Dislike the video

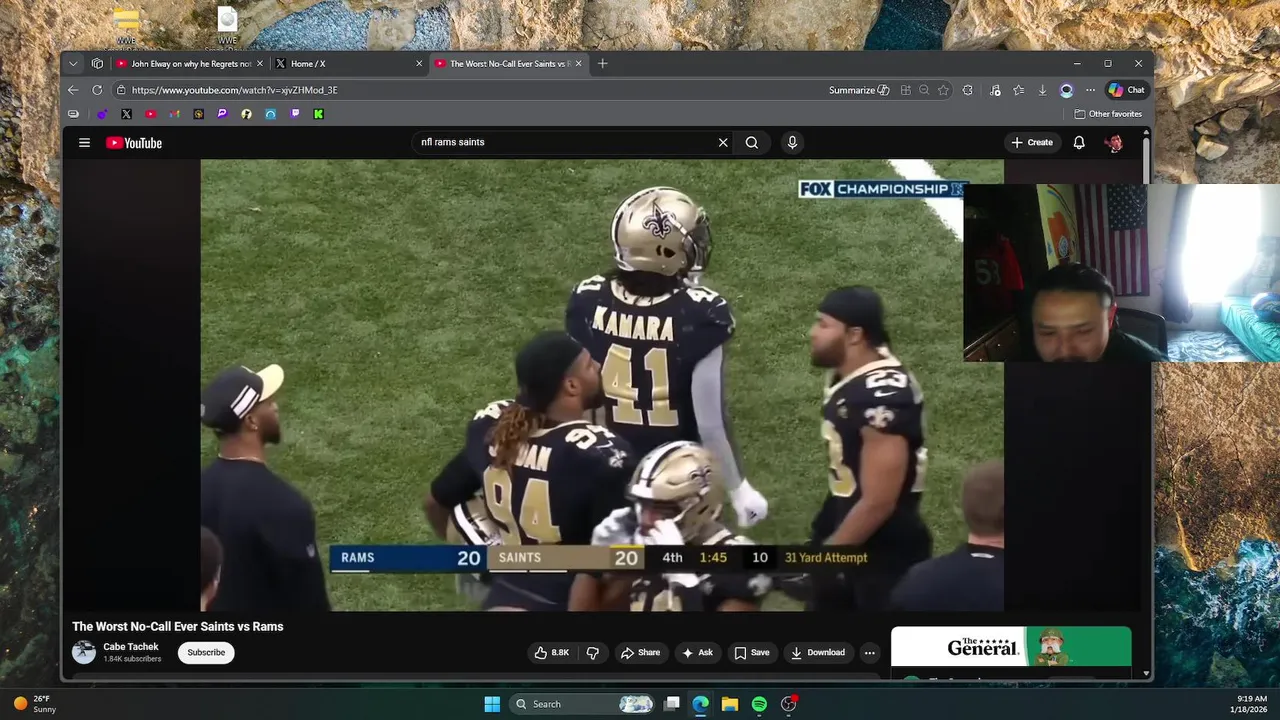pos(592,653)
